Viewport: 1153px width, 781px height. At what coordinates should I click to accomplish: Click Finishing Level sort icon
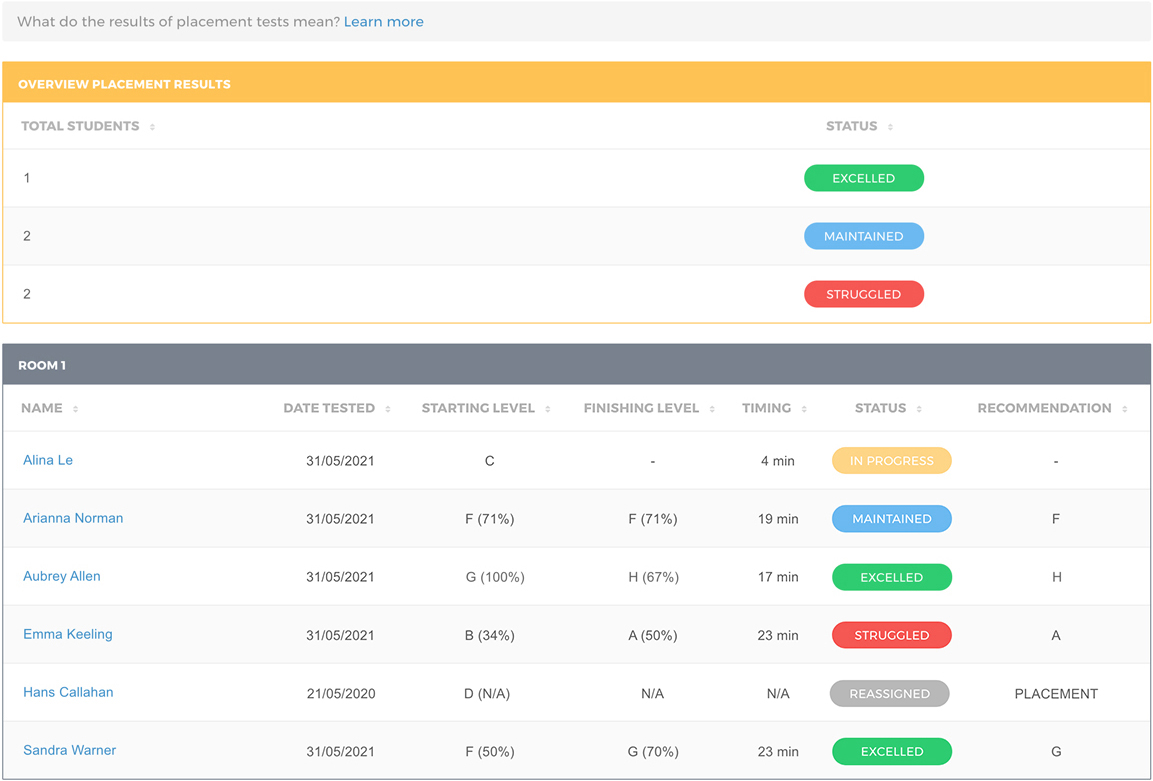click(712, 409)
